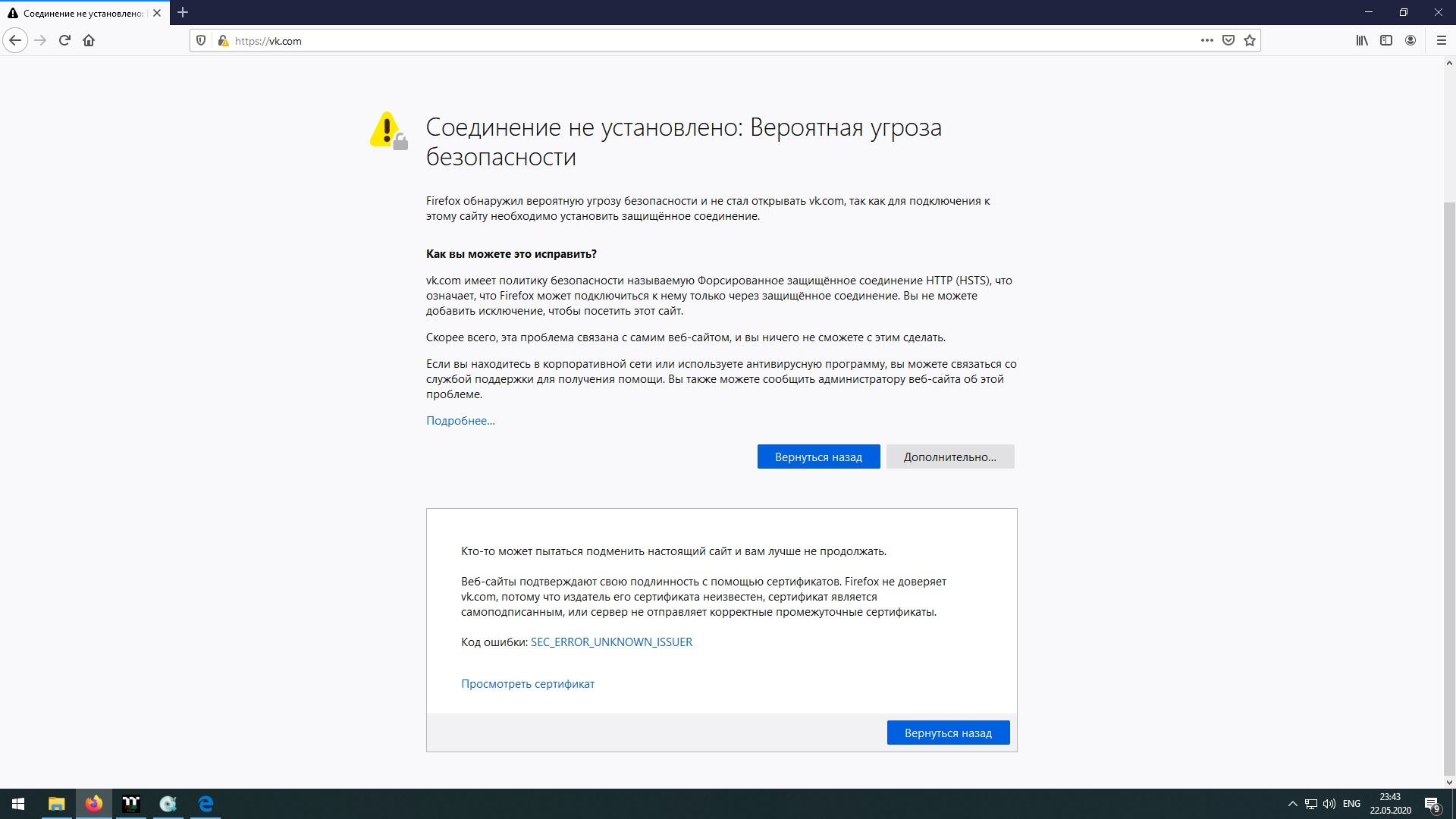
Task: Open a new tab with plus button
Action: [x=183, y=12]
